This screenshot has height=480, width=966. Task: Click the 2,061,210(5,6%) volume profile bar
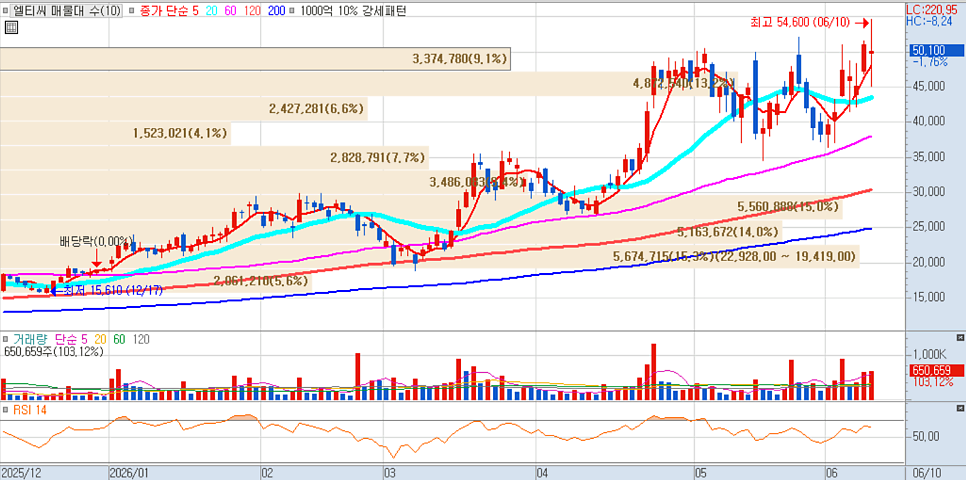point(155,280)
